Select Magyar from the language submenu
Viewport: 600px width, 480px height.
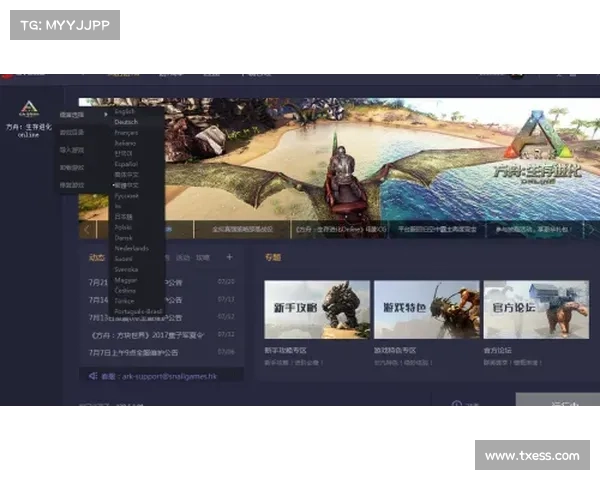(x=126, y=280)
